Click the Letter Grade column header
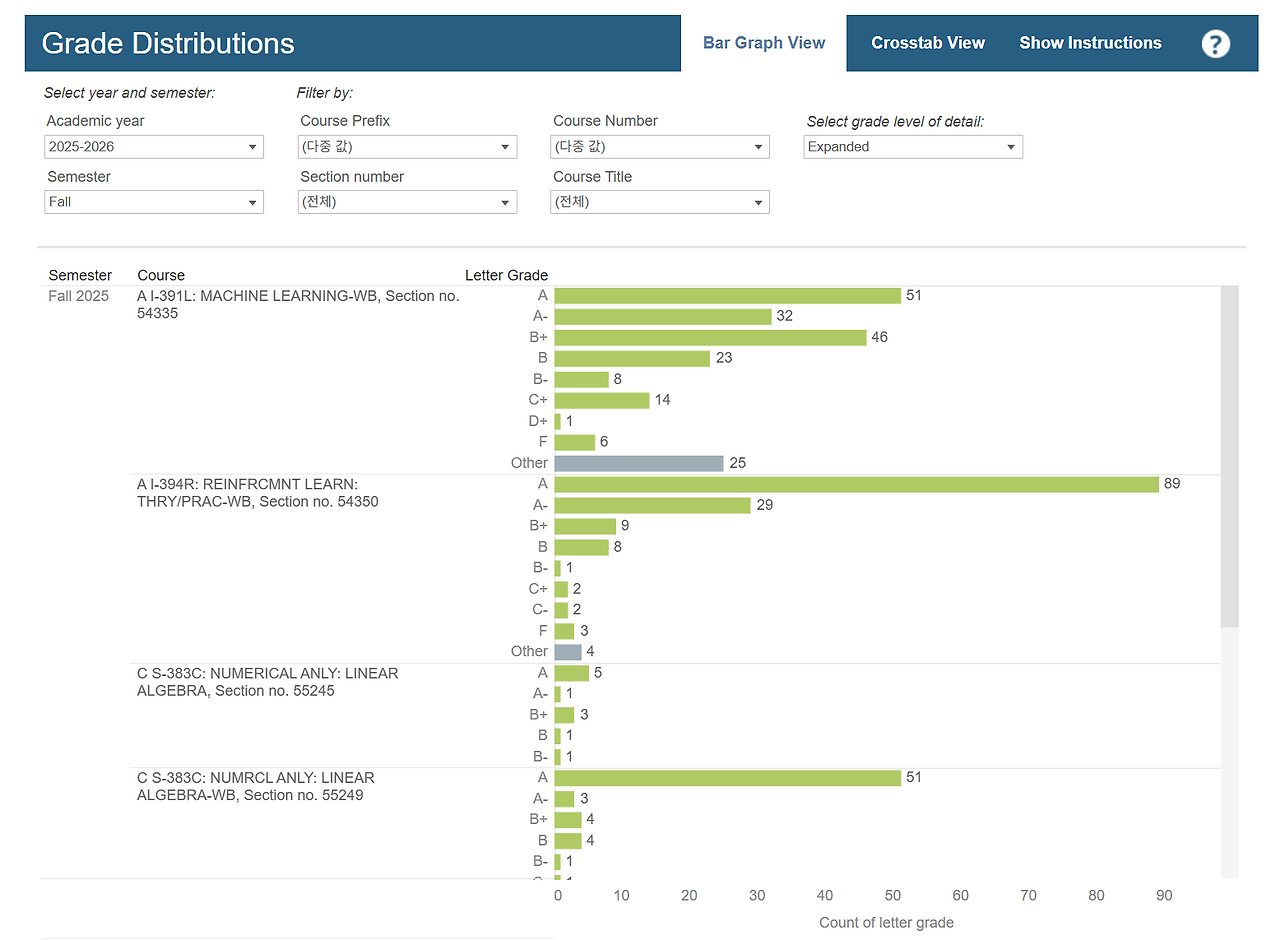Image resolution: width=1280 pixels, height=940 pixels. coord(506,275)
